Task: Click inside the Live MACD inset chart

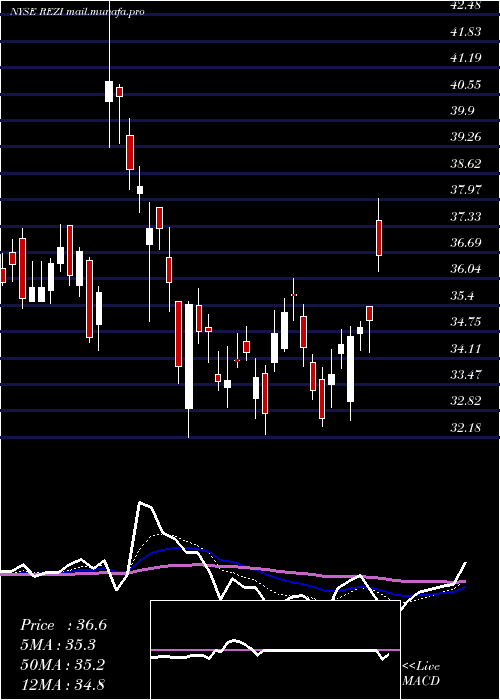Action: (275, 650)
